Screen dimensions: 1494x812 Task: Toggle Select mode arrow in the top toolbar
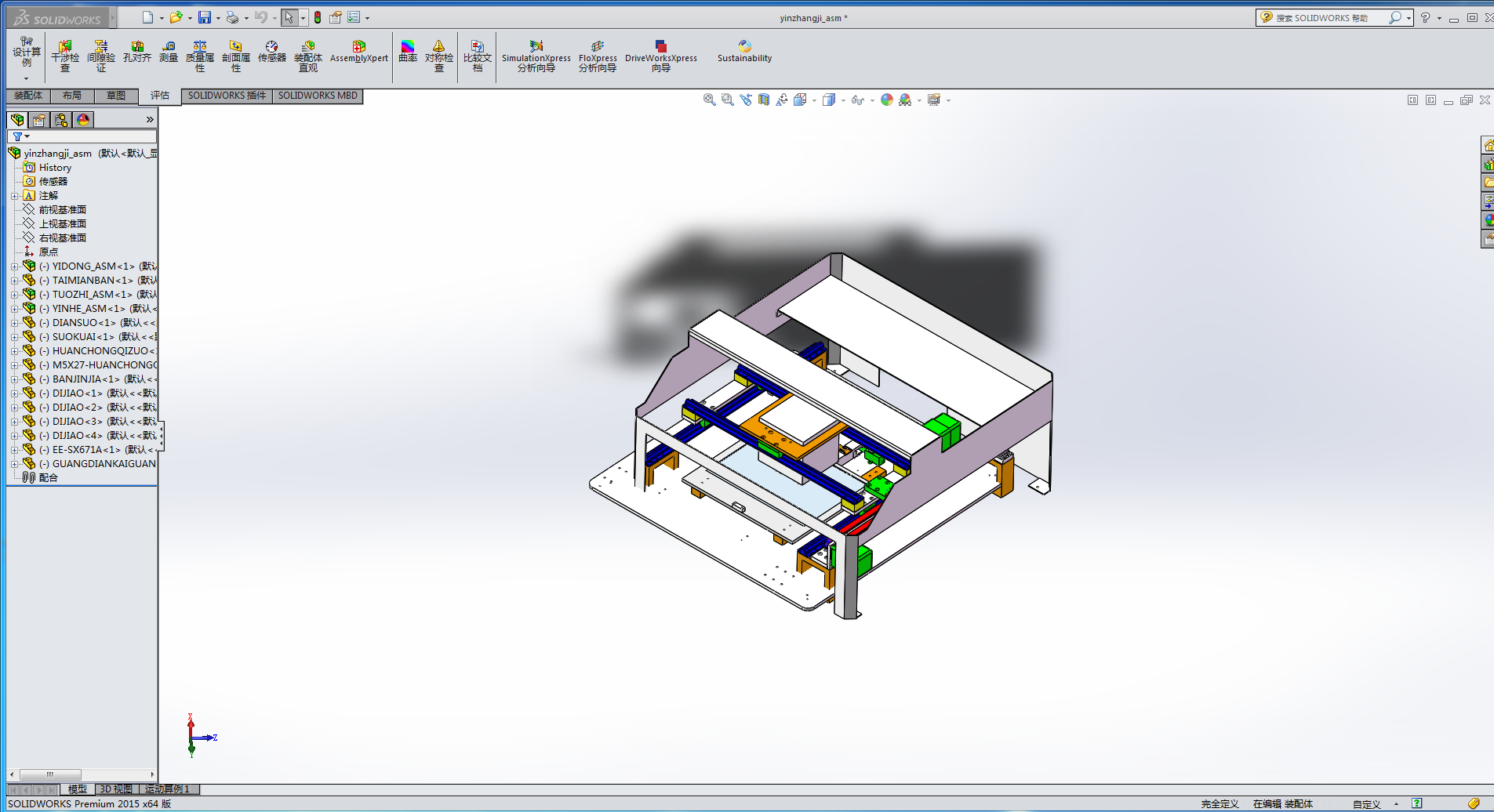click(x=289, y=17)
